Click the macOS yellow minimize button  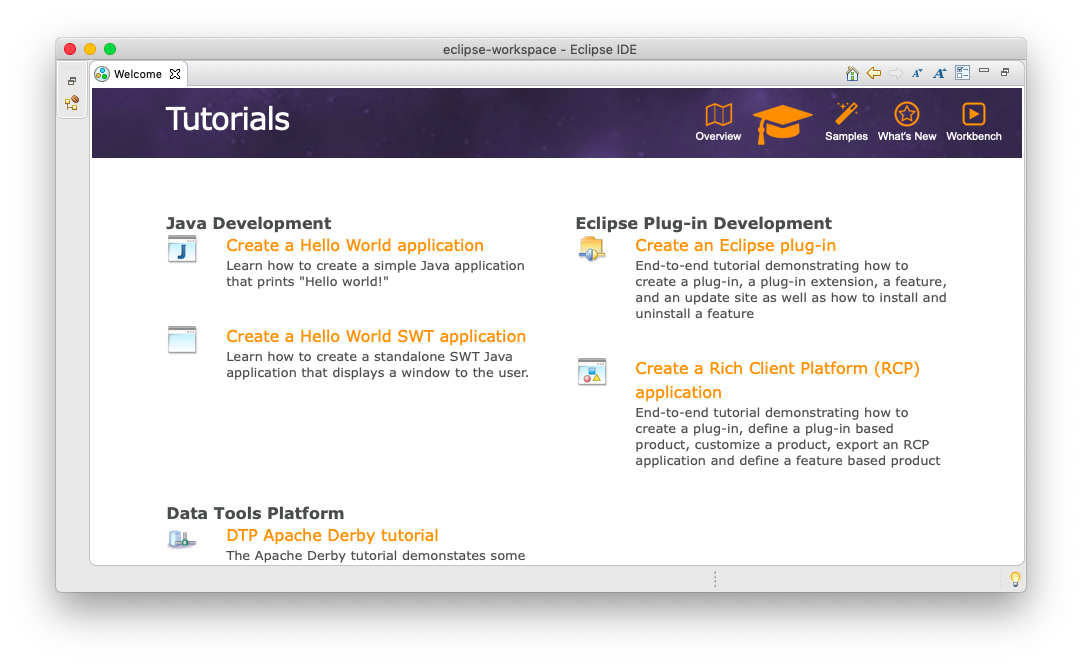pos(90,49)
